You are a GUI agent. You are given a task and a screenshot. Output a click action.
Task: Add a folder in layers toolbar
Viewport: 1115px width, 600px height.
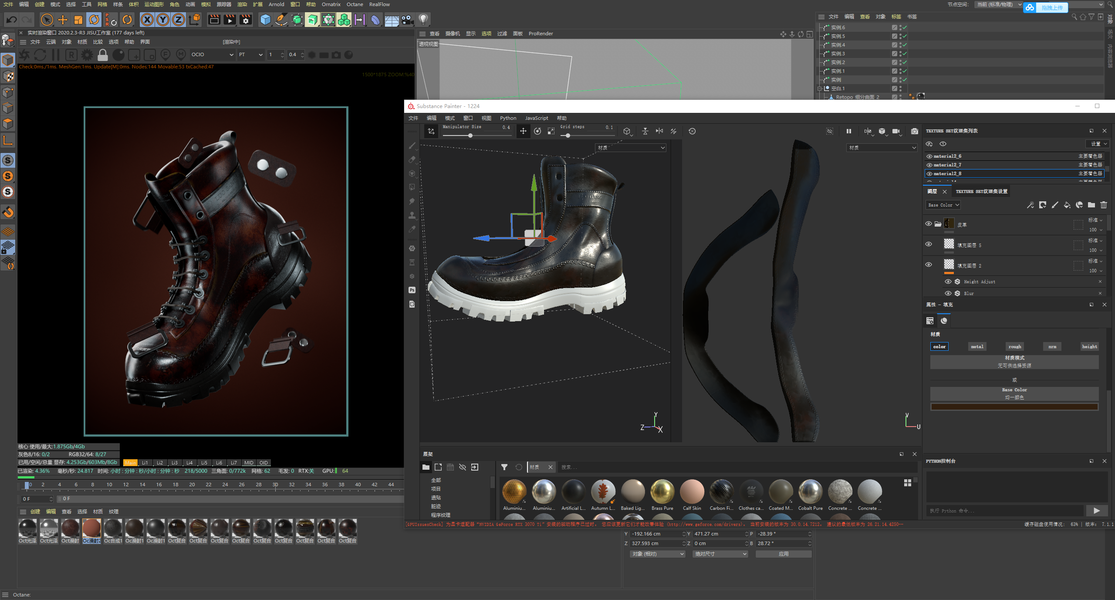click(x=1091, y=205)
